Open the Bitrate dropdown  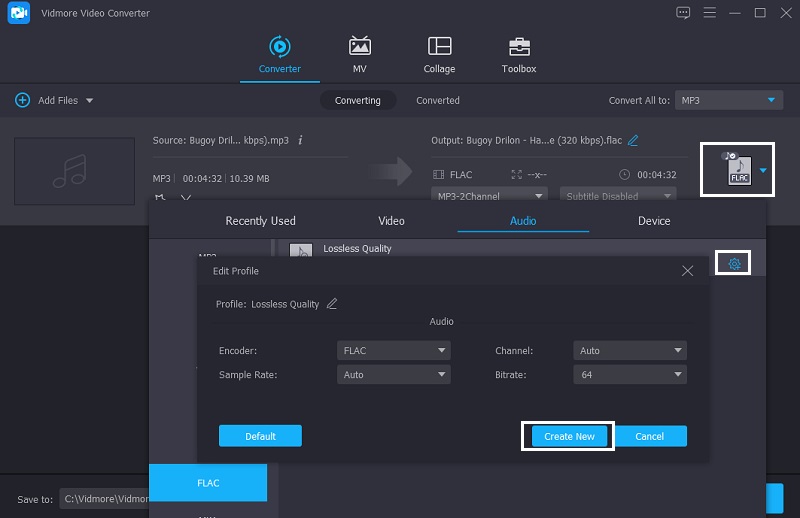pos(630,375)
